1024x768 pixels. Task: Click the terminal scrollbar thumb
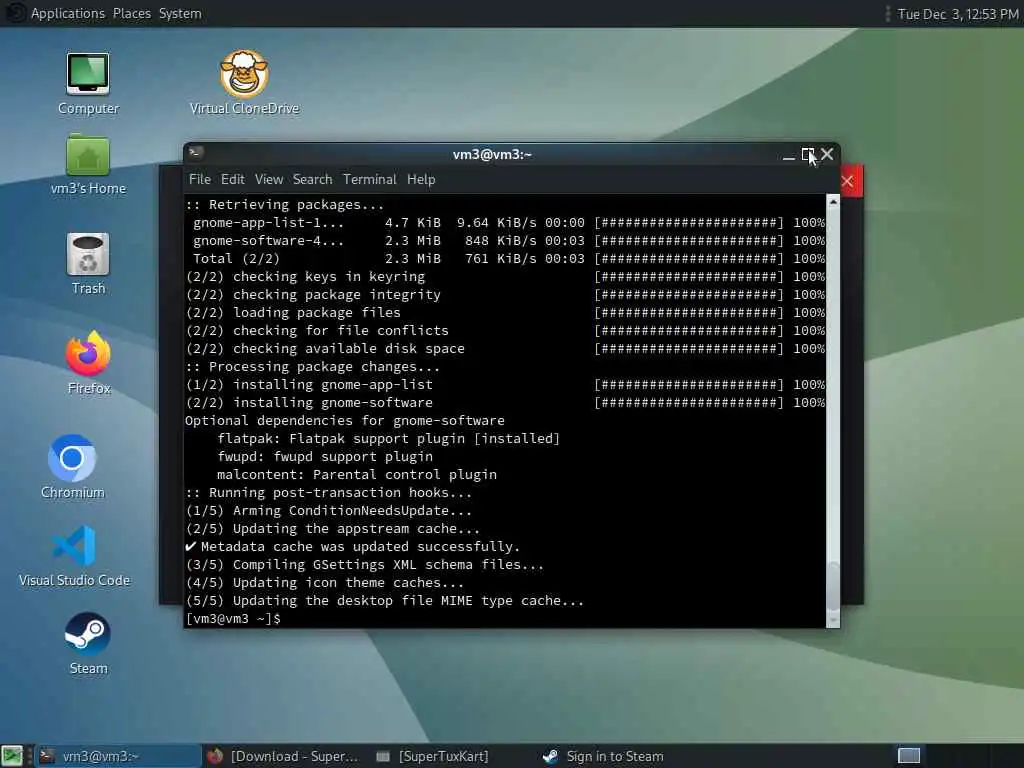(x=833, y=586)
